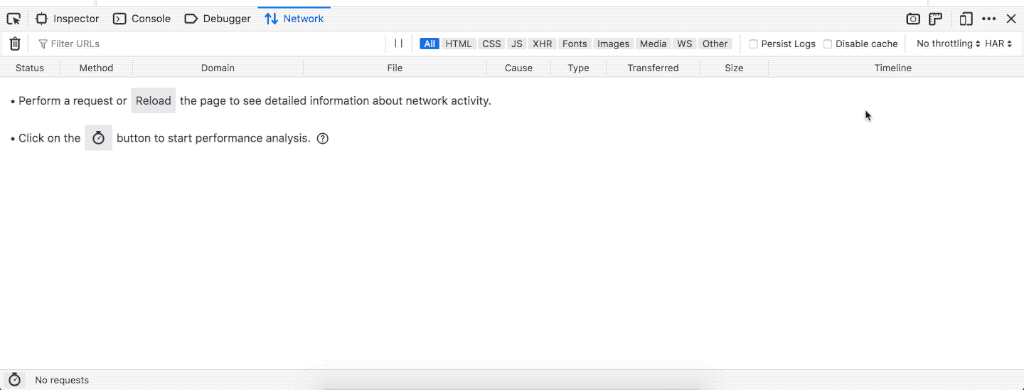Clear the network log with trash icon
Viewport: 1024px width, 390px height.
tap(15, 44)
